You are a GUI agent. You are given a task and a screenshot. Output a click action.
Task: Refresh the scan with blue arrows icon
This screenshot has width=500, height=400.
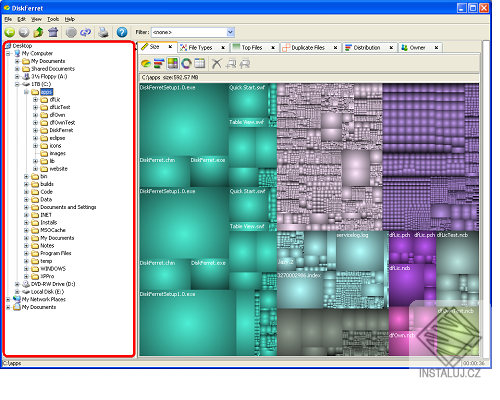85,32
